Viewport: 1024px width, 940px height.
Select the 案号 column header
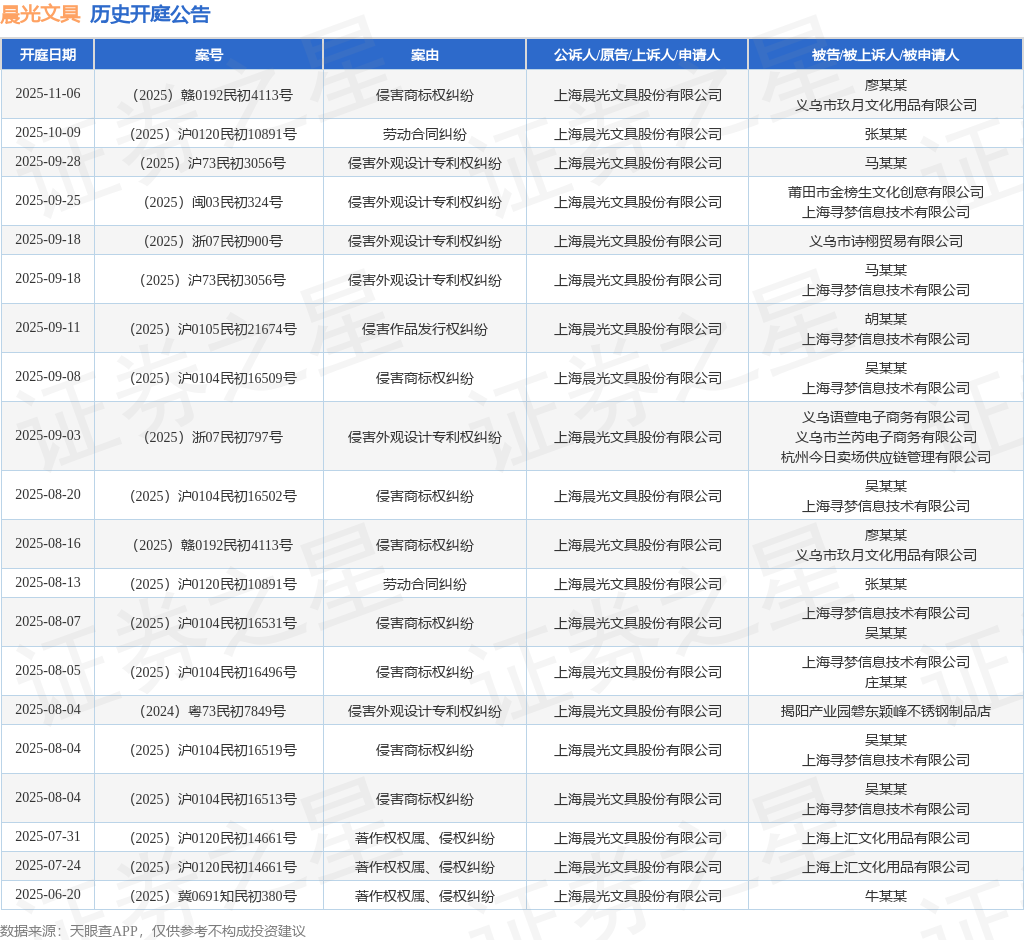tap(209, 55)
